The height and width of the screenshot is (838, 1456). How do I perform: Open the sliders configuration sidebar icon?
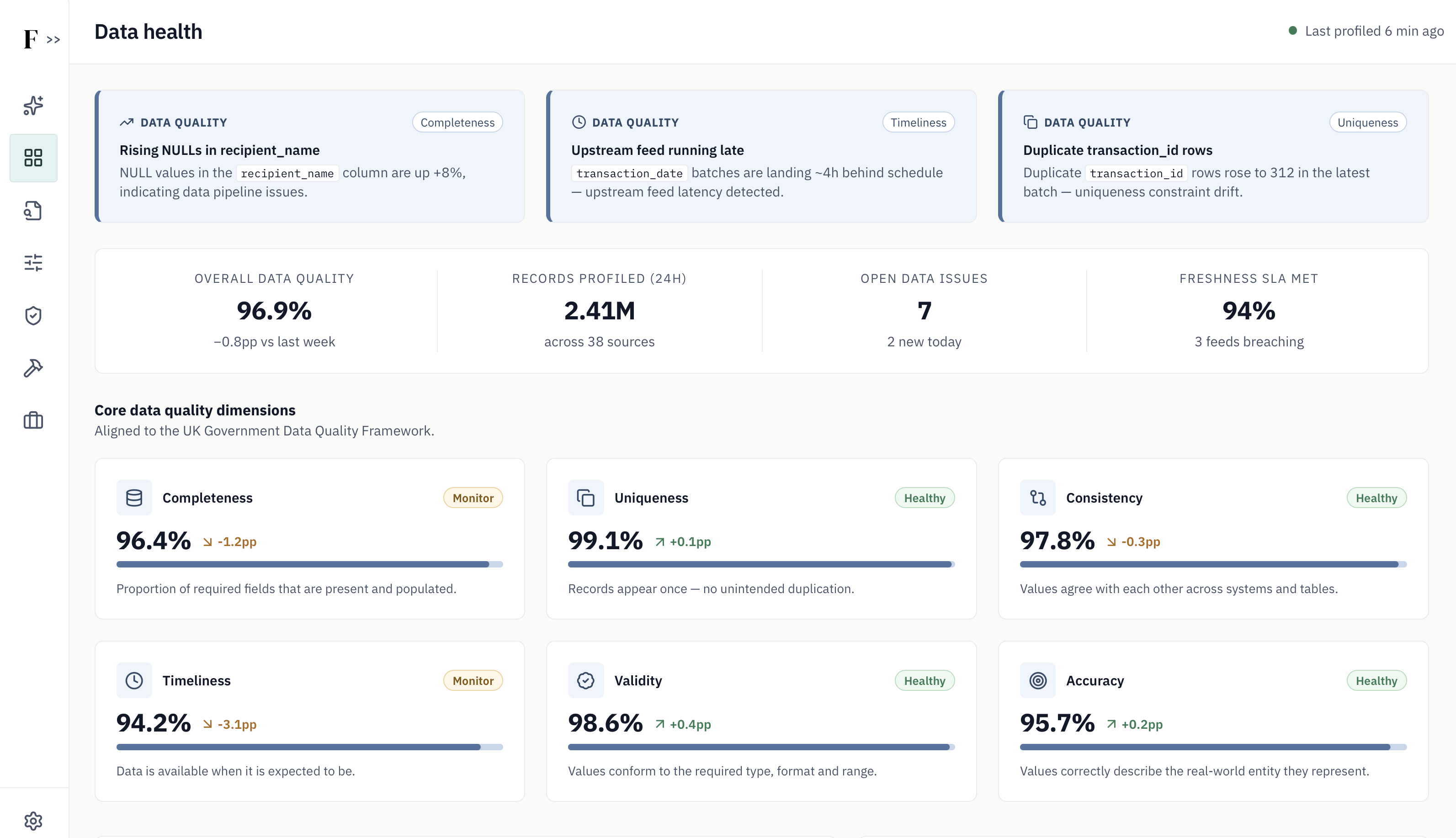(x=33, y=263)
